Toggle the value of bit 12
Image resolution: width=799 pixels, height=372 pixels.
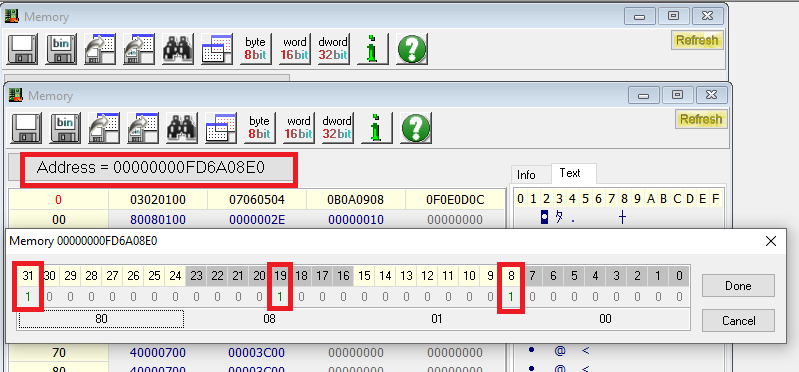coord(427,297)
